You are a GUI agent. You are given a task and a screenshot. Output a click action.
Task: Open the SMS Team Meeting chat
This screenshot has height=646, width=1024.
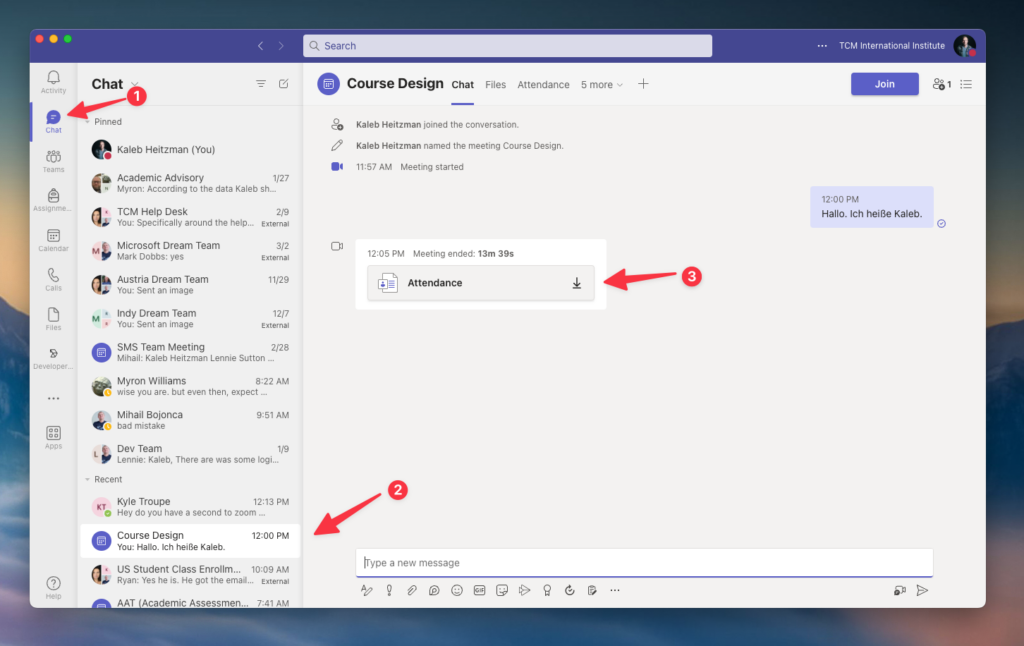click(190, 353)
